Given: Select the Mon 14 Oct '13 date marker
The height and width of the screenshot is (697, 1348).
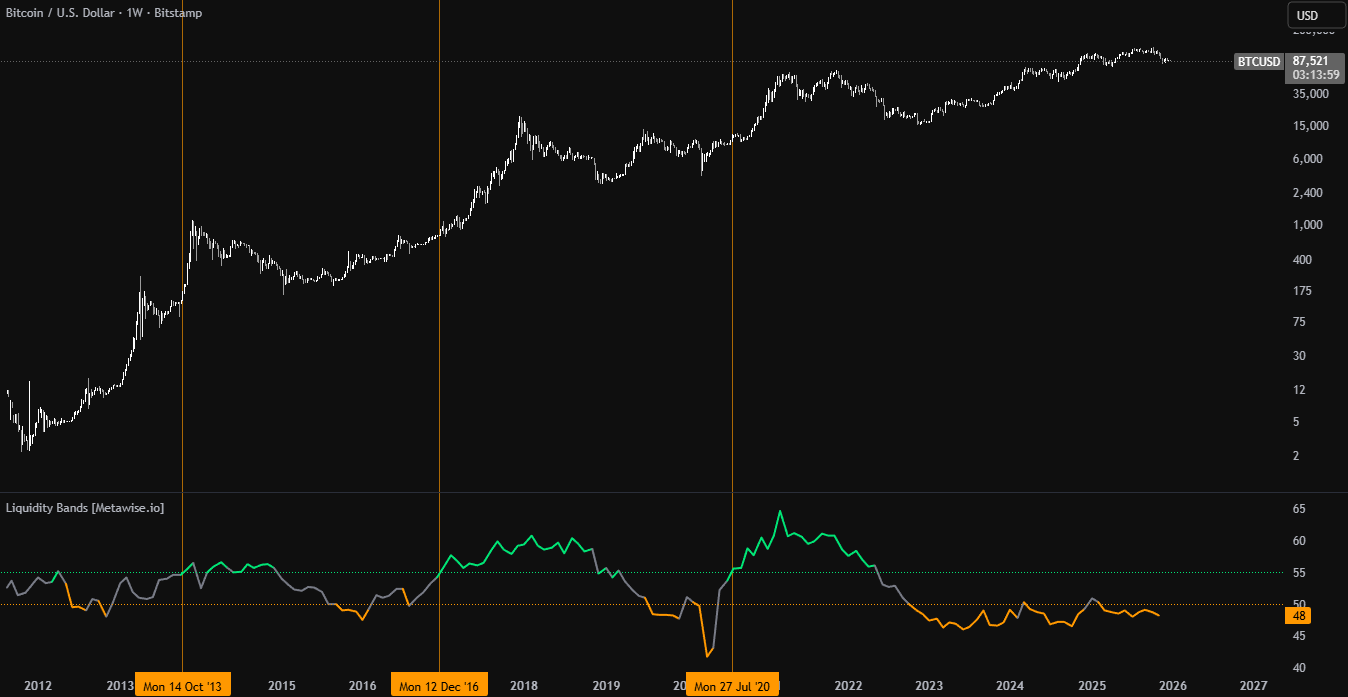Looking at the screenshot, I should click(183, 686).
